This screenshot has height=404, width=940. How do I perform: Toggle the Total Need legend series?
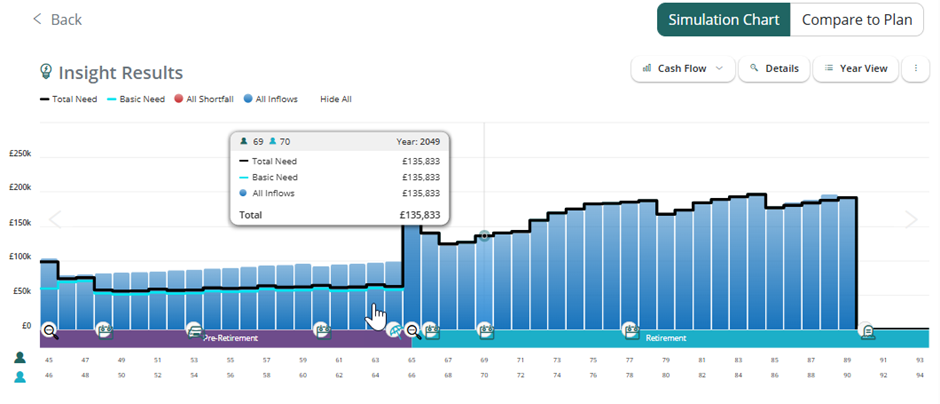69,99
